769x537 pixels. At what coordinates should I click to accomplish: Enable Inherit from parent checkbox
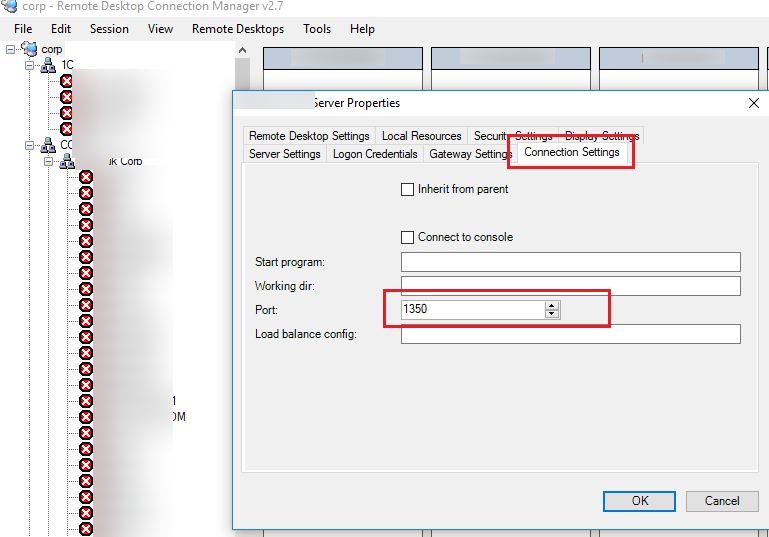coord(407,189)
